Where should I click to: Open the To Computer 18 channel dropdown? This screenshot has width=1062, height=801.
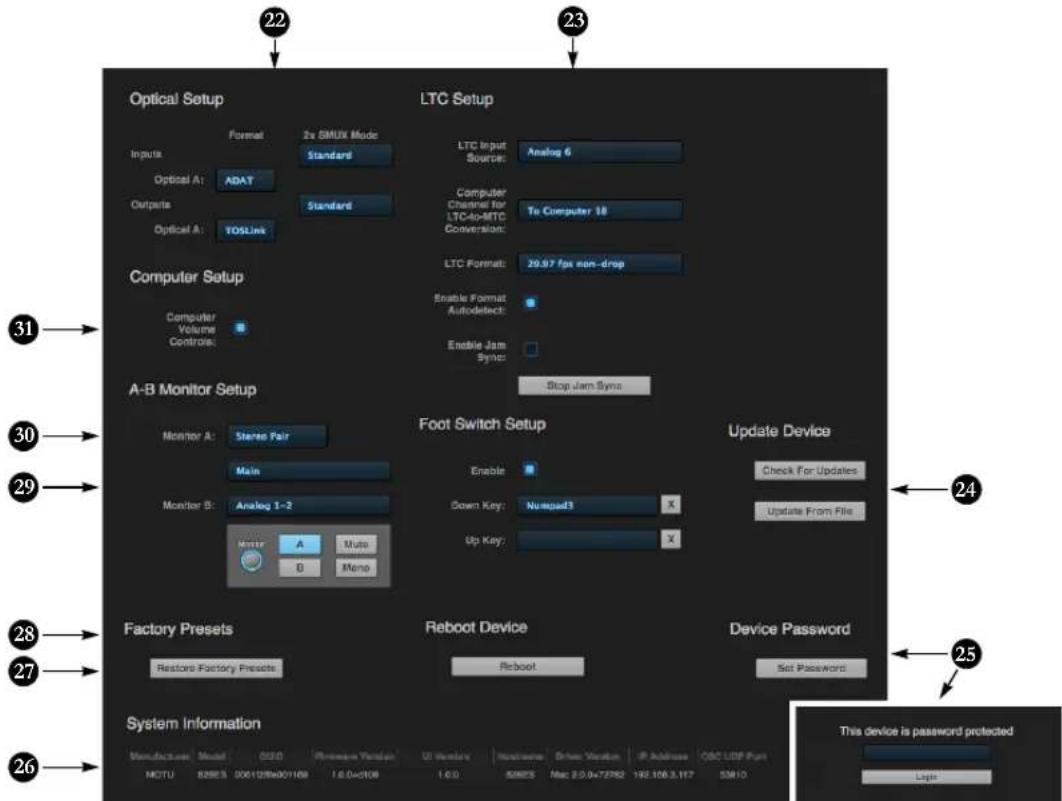(600, 211)
